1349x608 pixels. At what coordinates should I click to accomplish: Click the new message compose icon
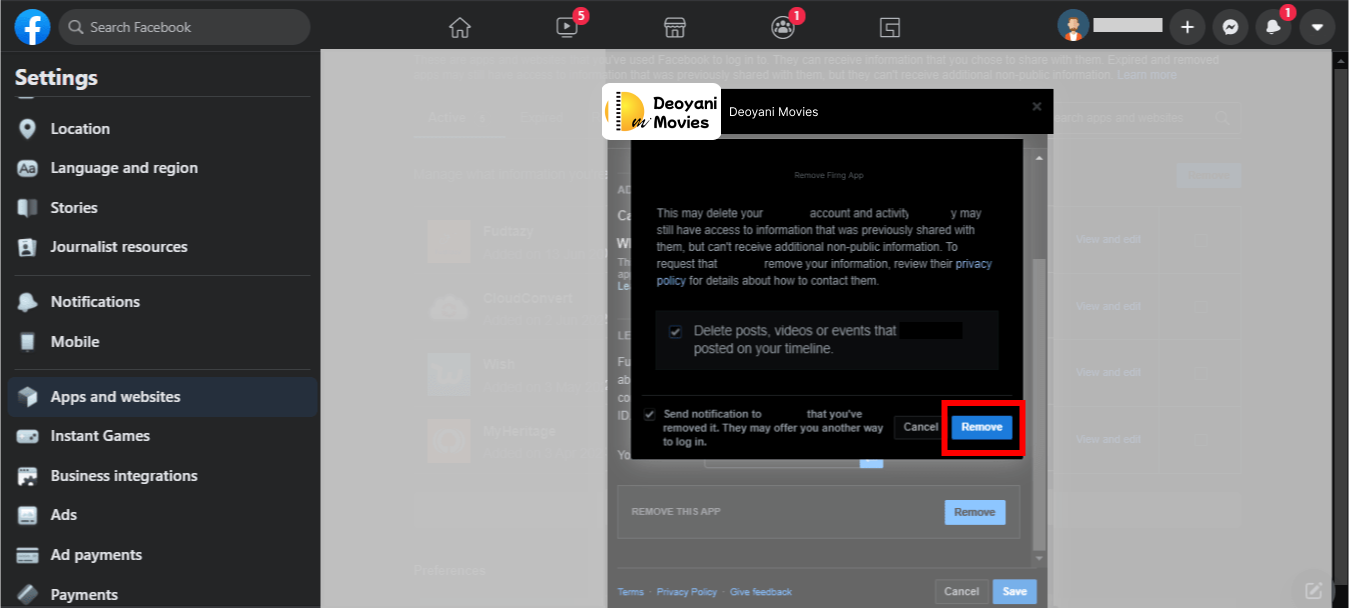(1313, 589)
